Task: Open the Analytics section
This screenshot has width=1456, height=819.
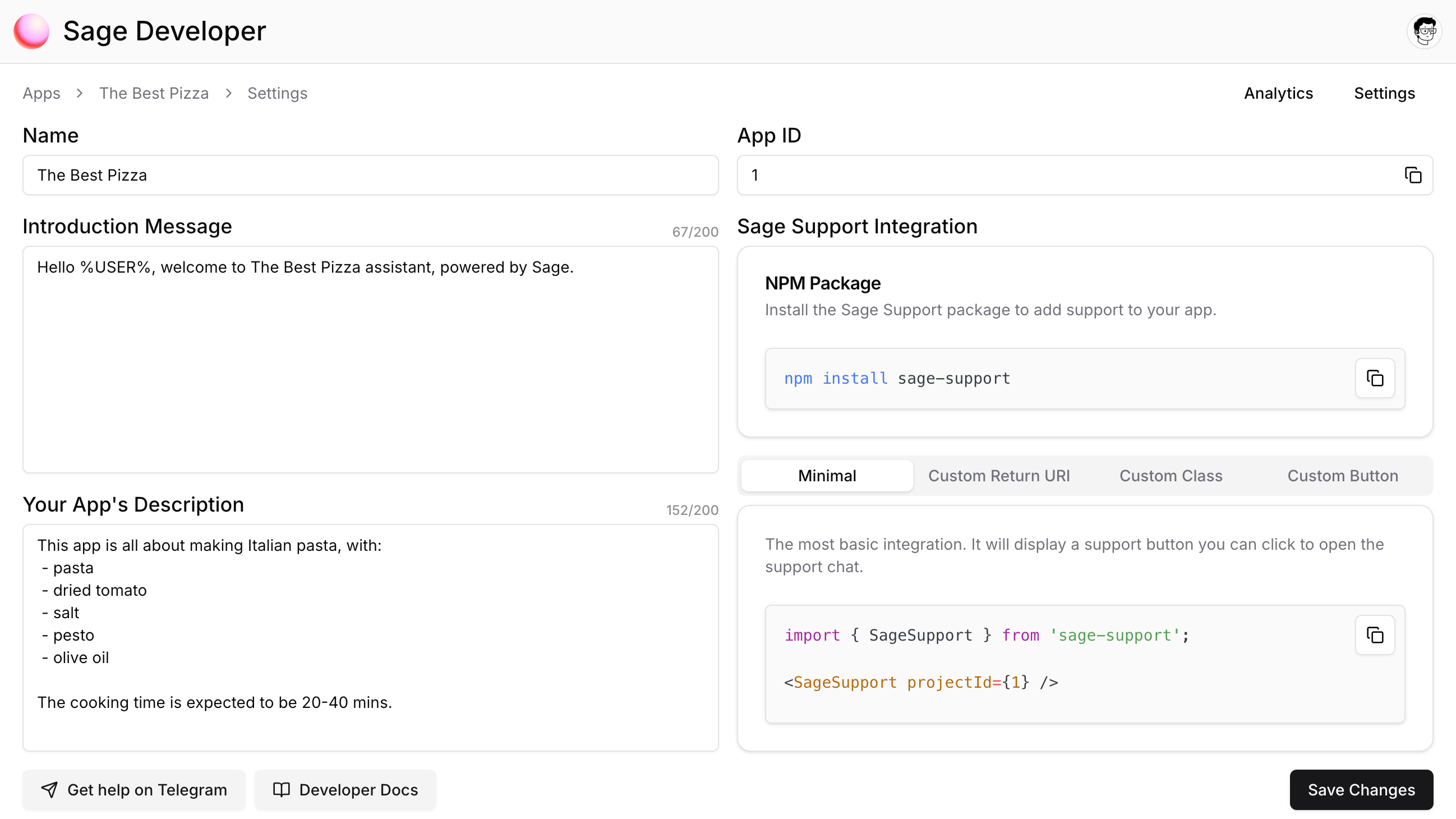Action: coord(1279,93)
